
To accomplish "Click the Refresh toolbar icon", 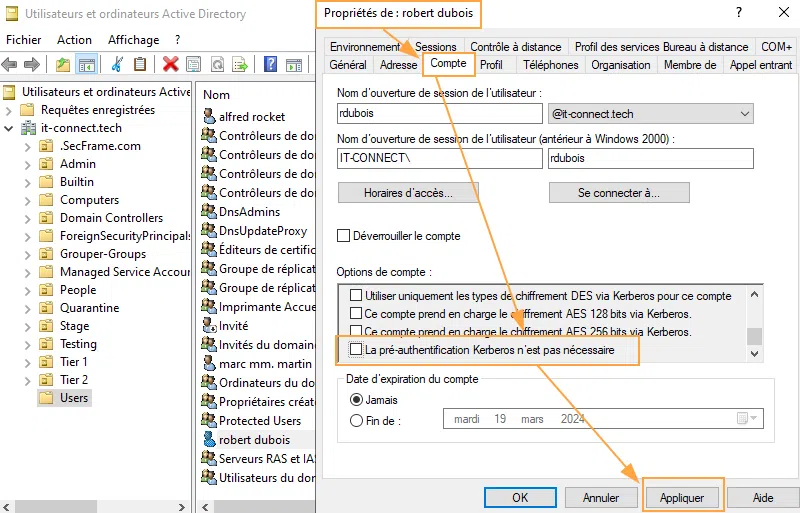I will coord(217,64).
